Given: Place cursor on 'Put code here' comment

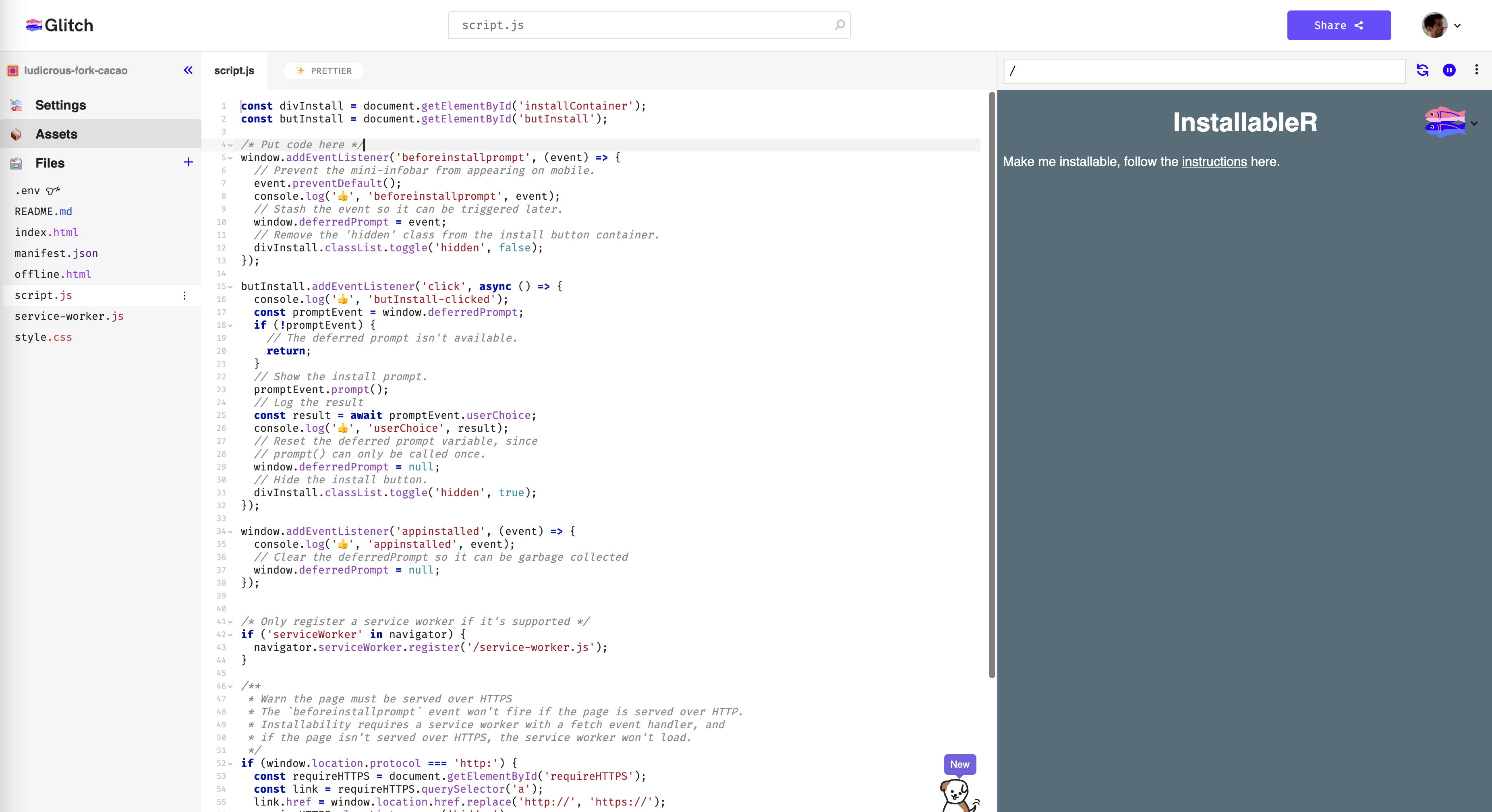Looking at the screenshot, I should point(303,145).
